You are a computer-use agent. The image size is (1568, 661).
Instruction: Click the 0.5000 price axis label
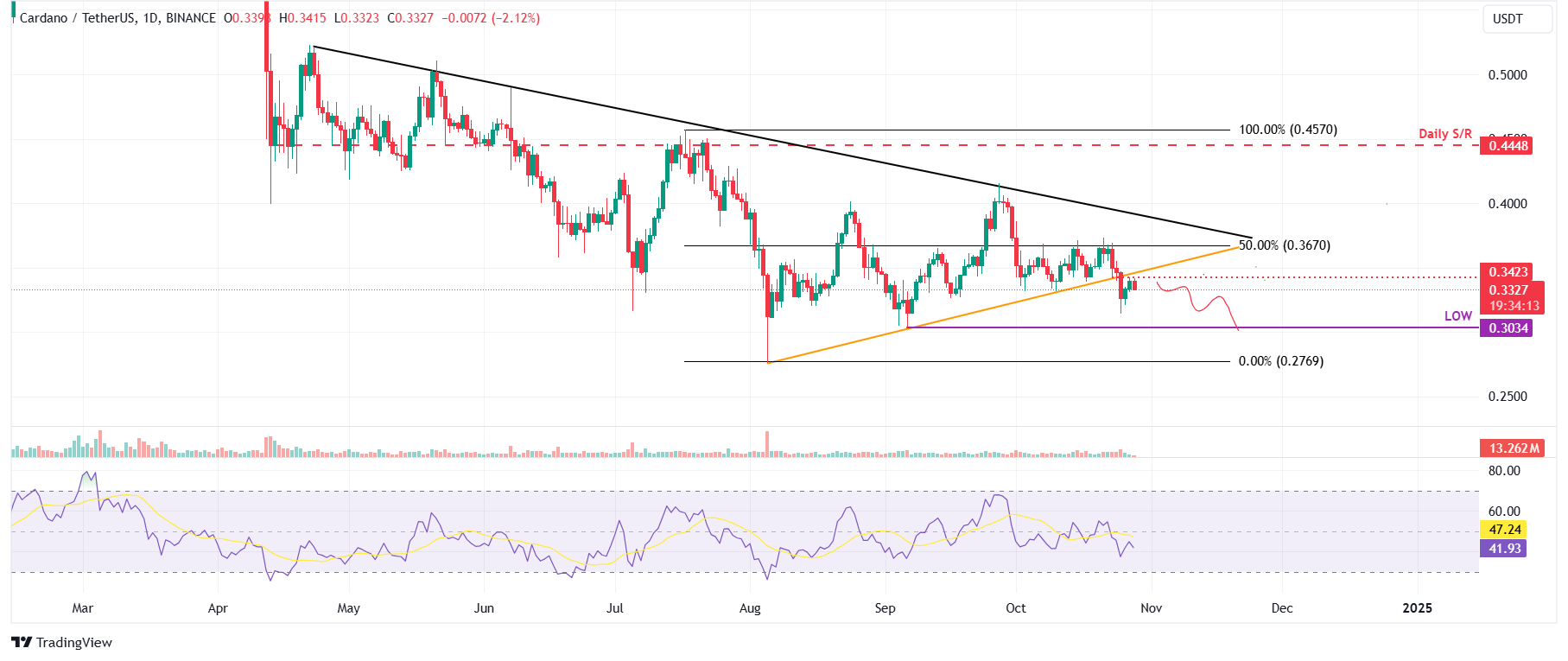pos(1508,75)
